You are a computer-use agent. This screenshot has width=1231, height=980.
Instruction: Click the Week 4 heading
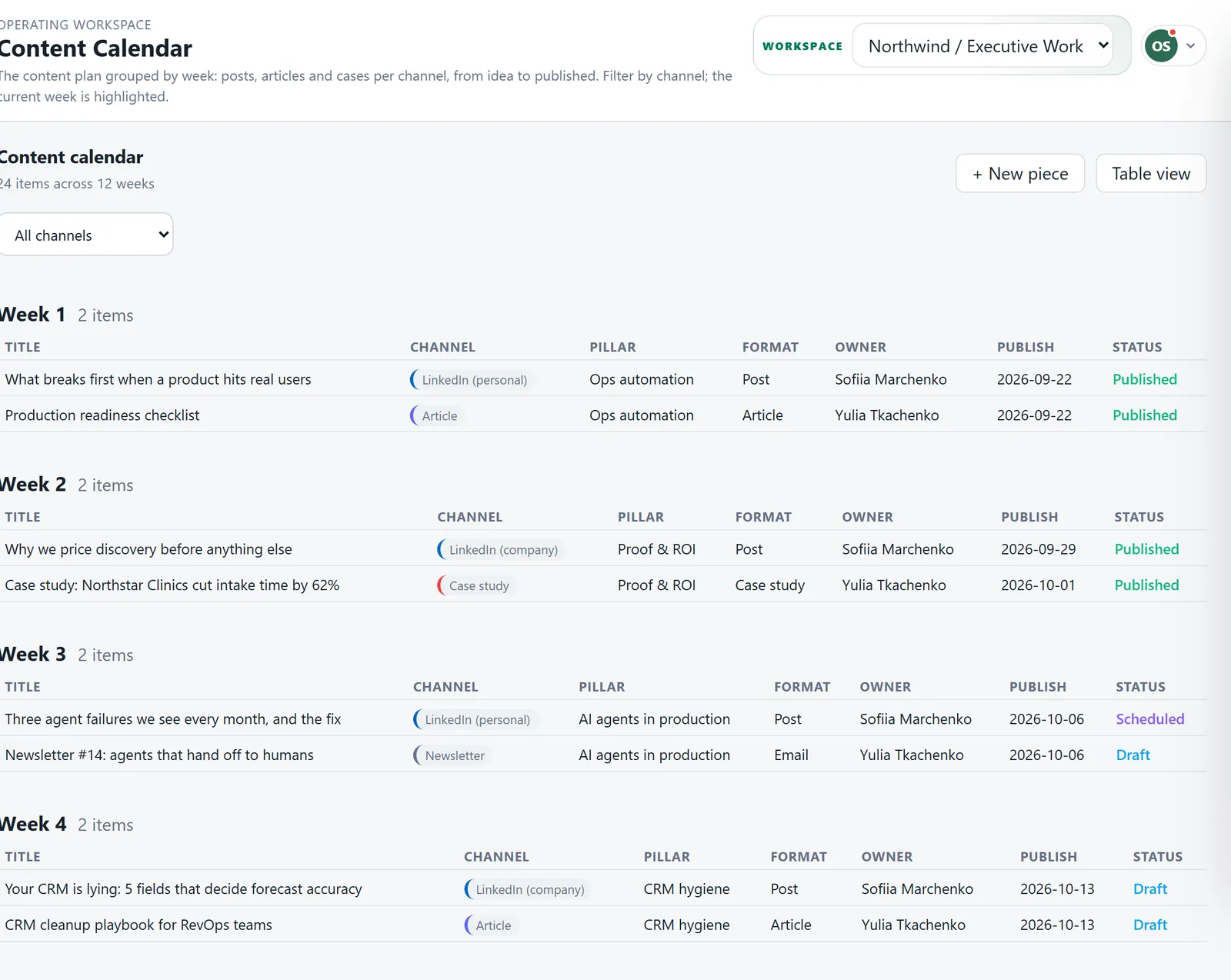click(x=32, y=825)
